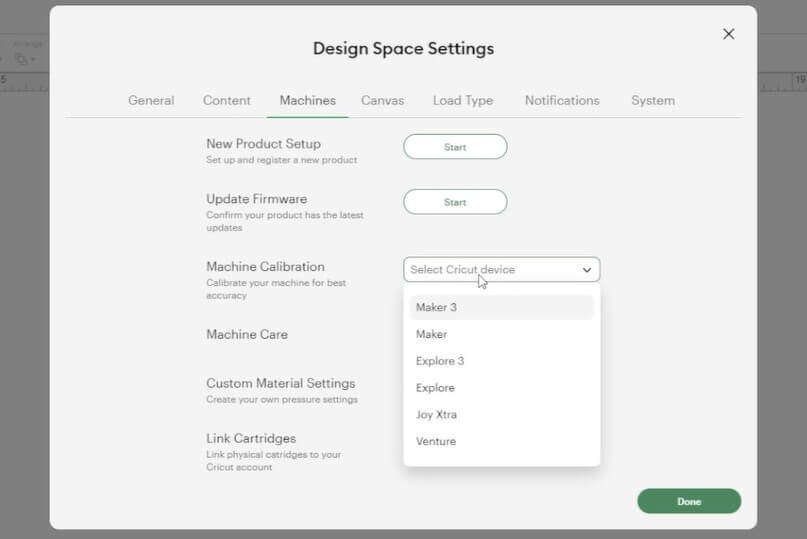Switch to the Notifications tab
The height and width of the screenshot is (539, 807).
coord(562,100)
